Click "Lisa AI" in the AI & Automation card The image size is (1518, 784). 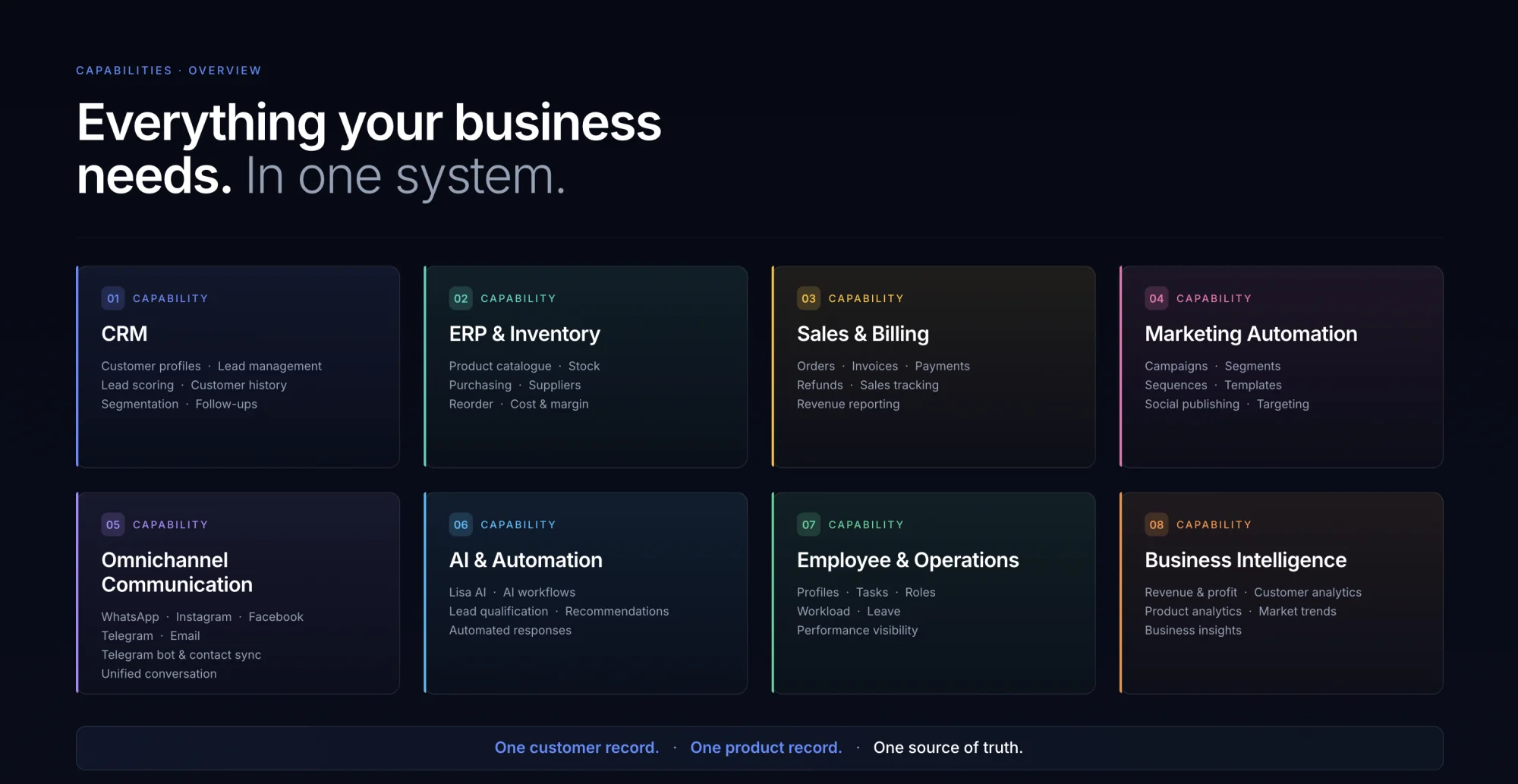468,592
